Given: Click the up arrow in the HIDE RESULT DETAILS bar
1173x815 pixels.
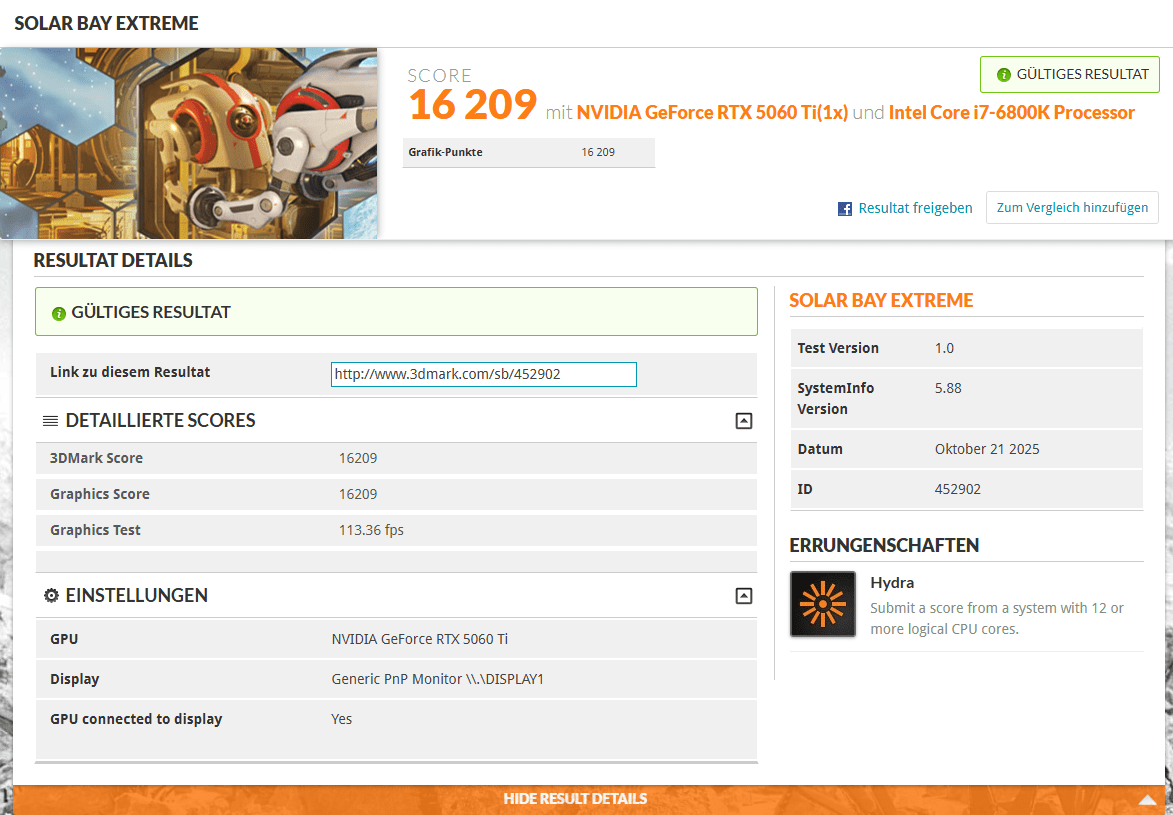Looking at the screenshot, I should pyautogui.click(x=1148, y=799).
